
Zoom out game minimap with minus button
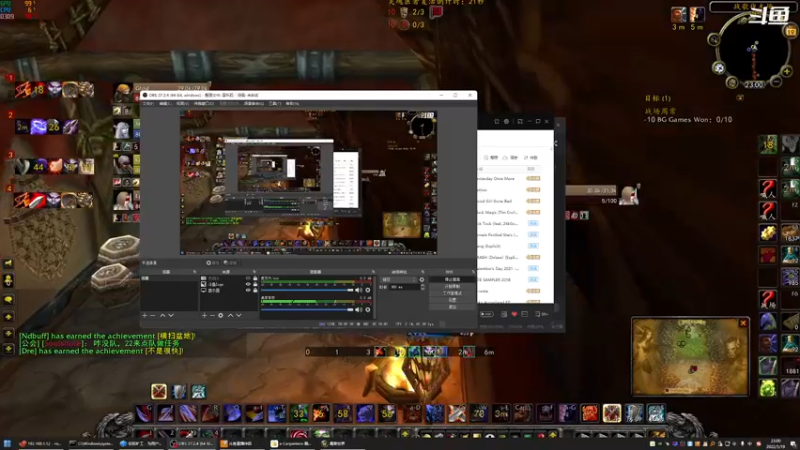tap(776, 81)
